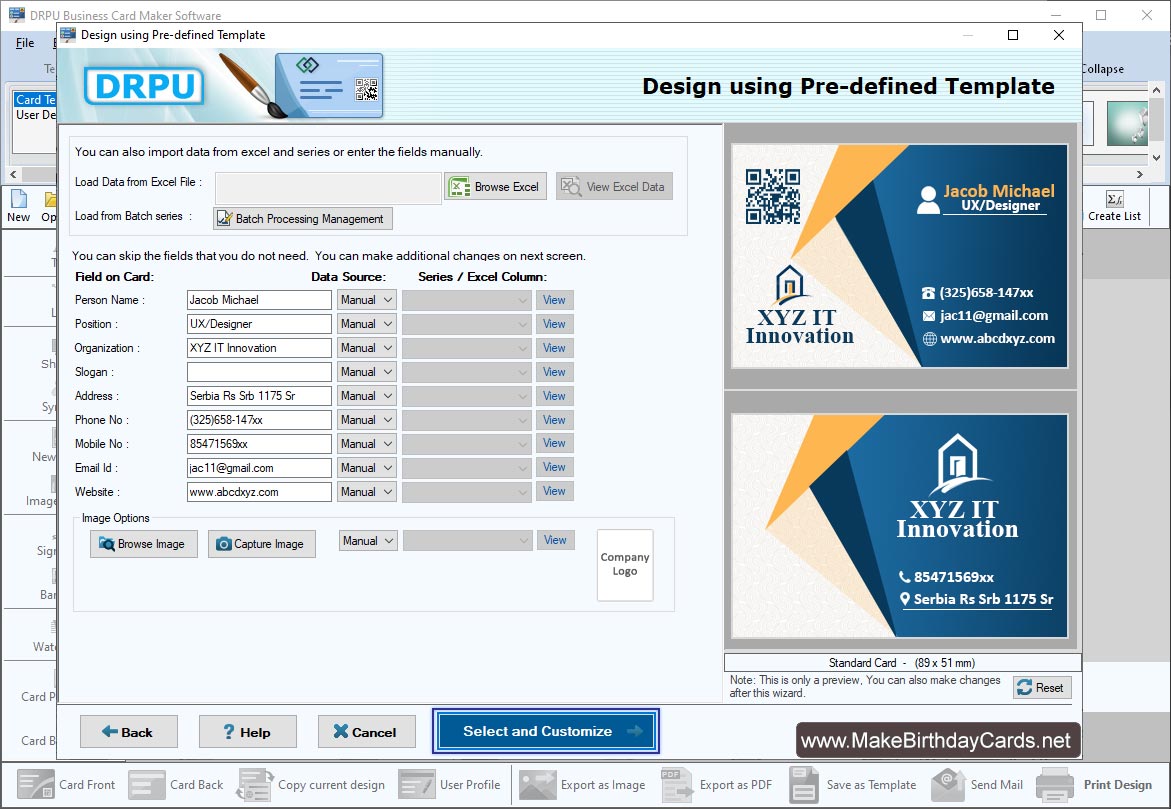This screenshot has height=809, width=1171.
Task: Click View link for Website row
Action: 554,492
